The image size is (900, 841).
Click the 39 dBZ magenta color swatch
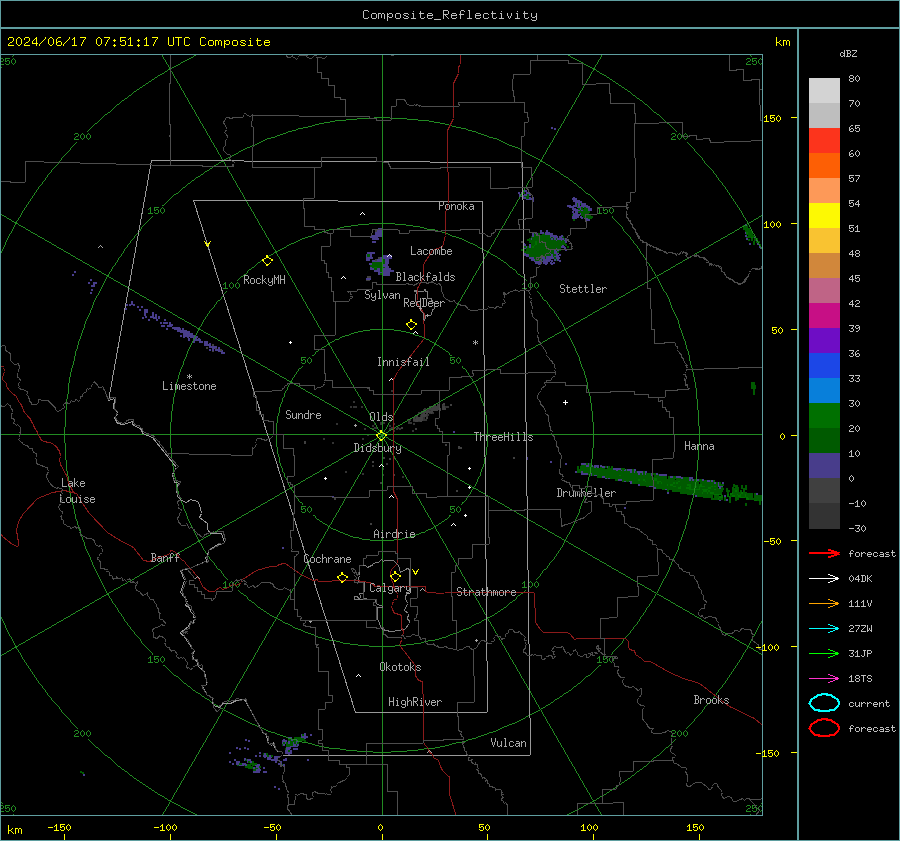coord(824,315)
